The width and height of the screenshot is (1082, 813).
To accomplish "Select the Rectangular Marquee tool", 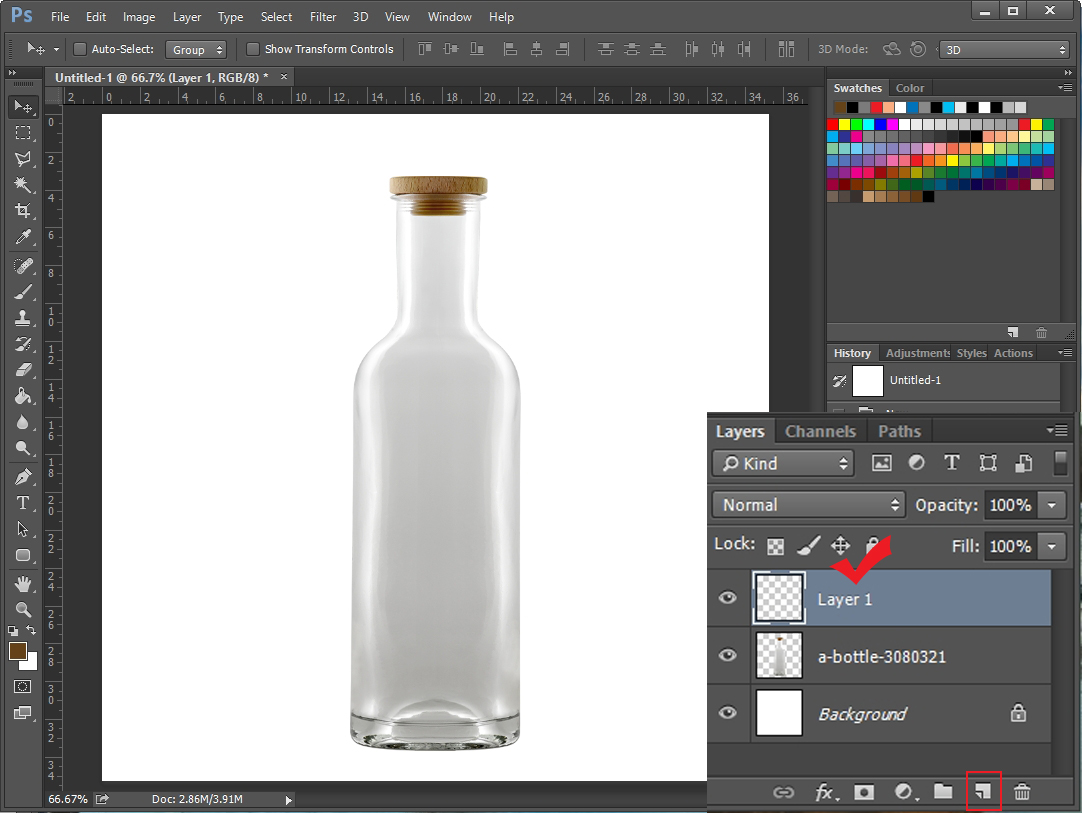I will pyautogui.click(x=23, y=133).
